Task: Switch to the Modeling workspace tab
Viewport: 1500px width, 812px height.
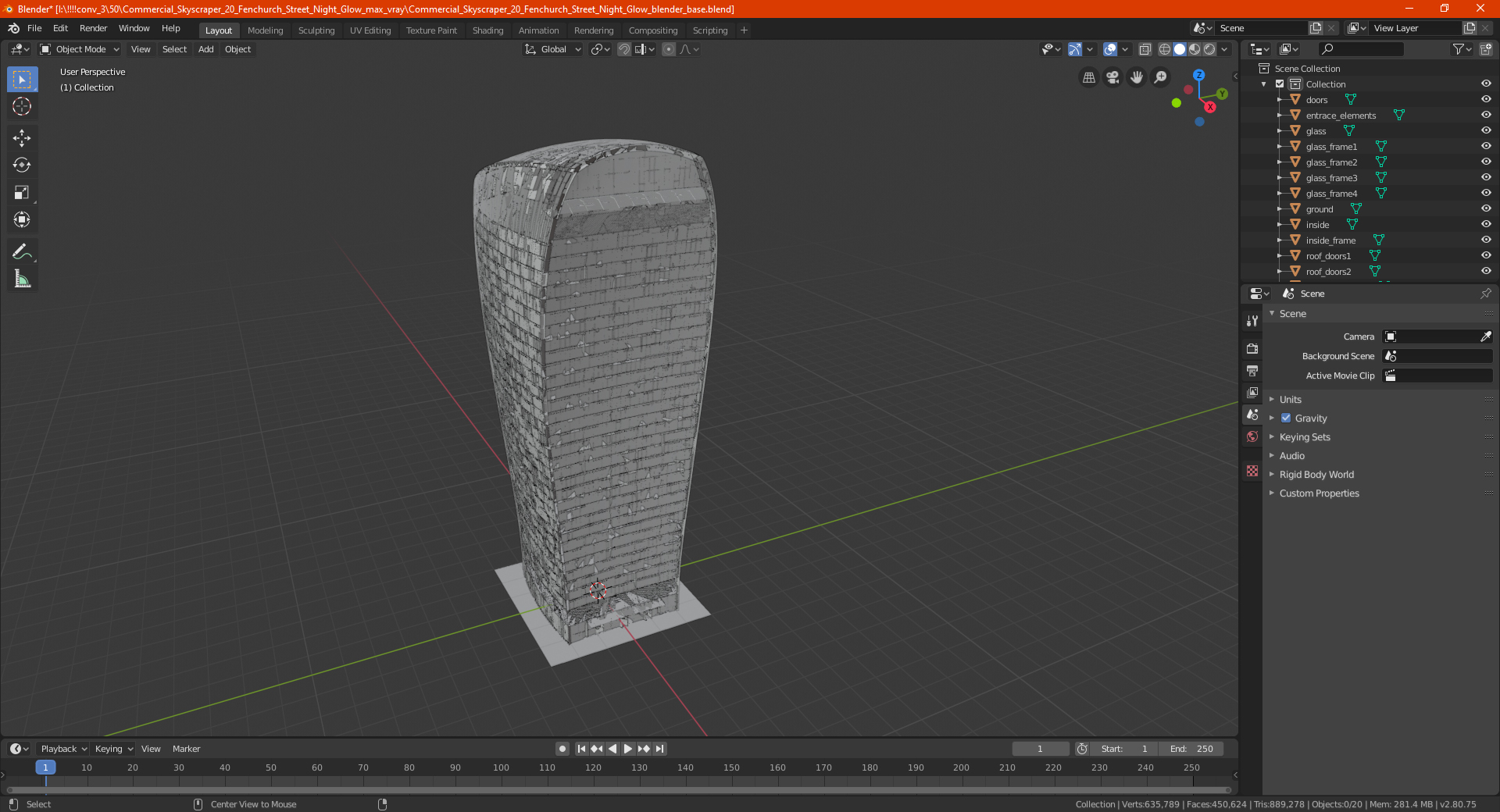Action: click(265, 30)
